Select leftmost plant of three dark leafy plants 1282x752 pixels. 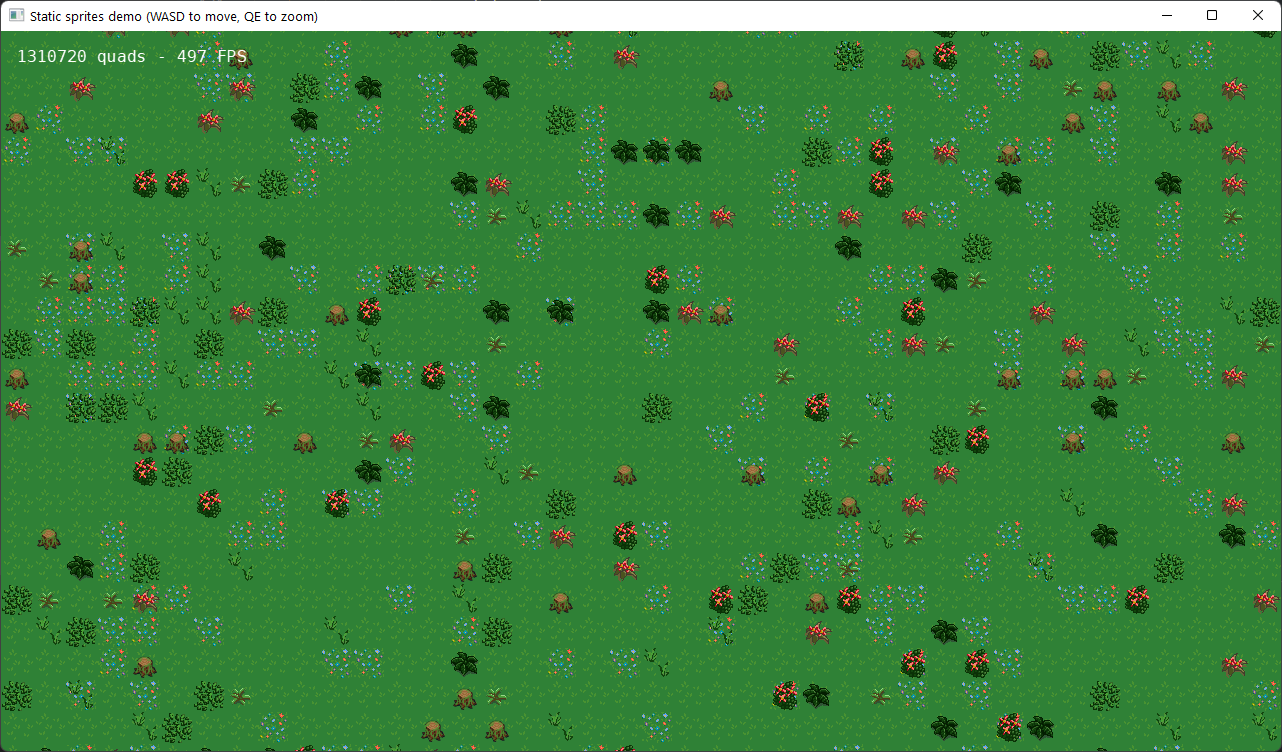click(x=624, y=152)
